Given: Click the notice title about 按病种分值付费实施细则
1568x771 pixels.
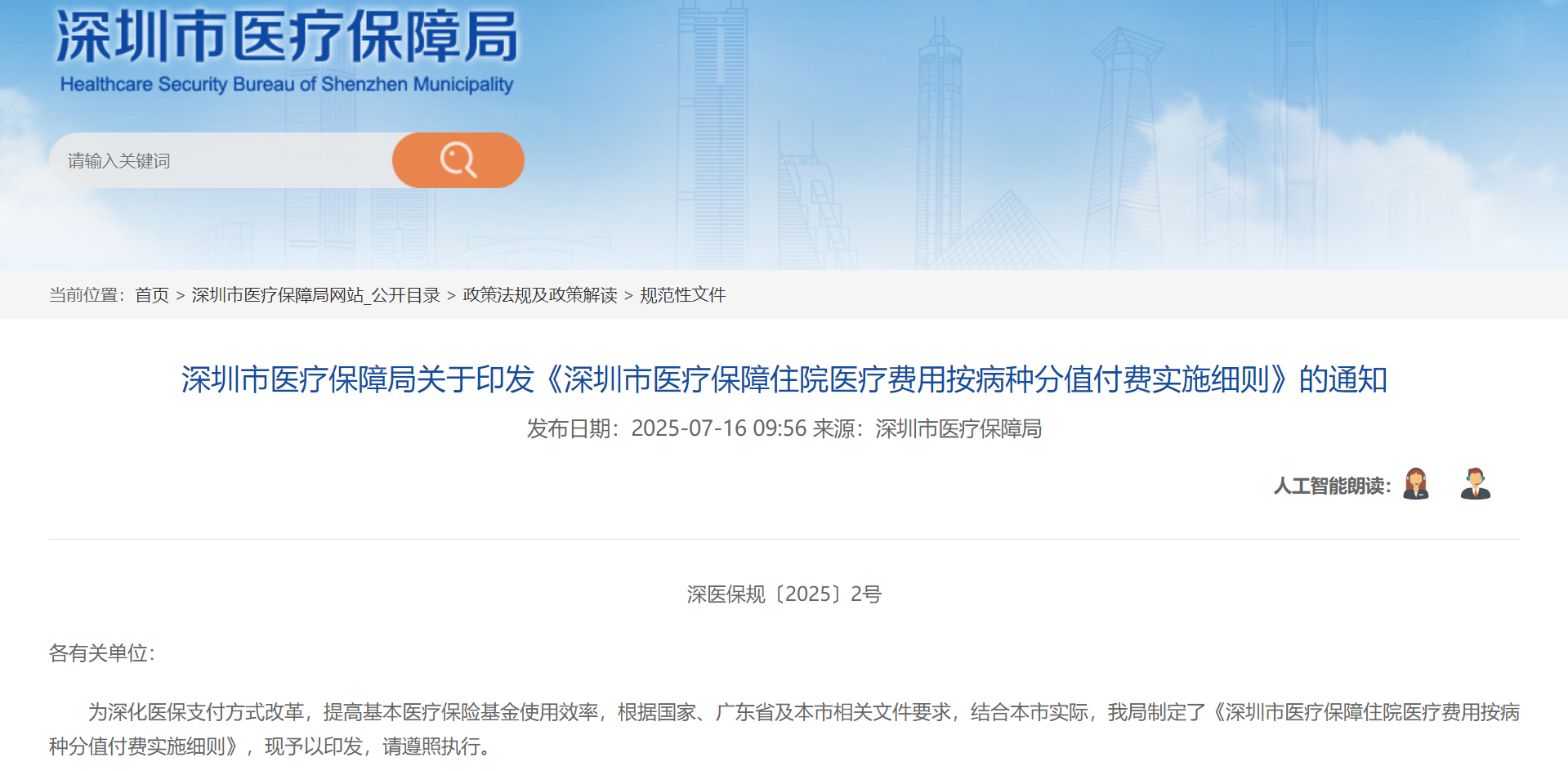Looking at the screenshot, I should point(784,379).
